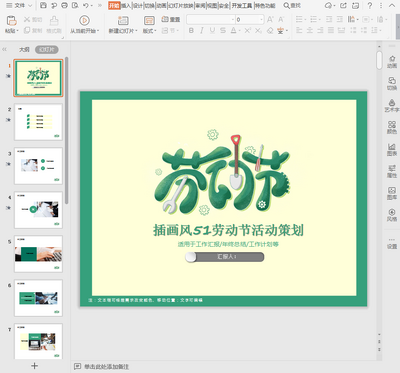Click the Decrease Font Size icon
Viewport: 400px width, 373px height.
(x=281, y=20)
